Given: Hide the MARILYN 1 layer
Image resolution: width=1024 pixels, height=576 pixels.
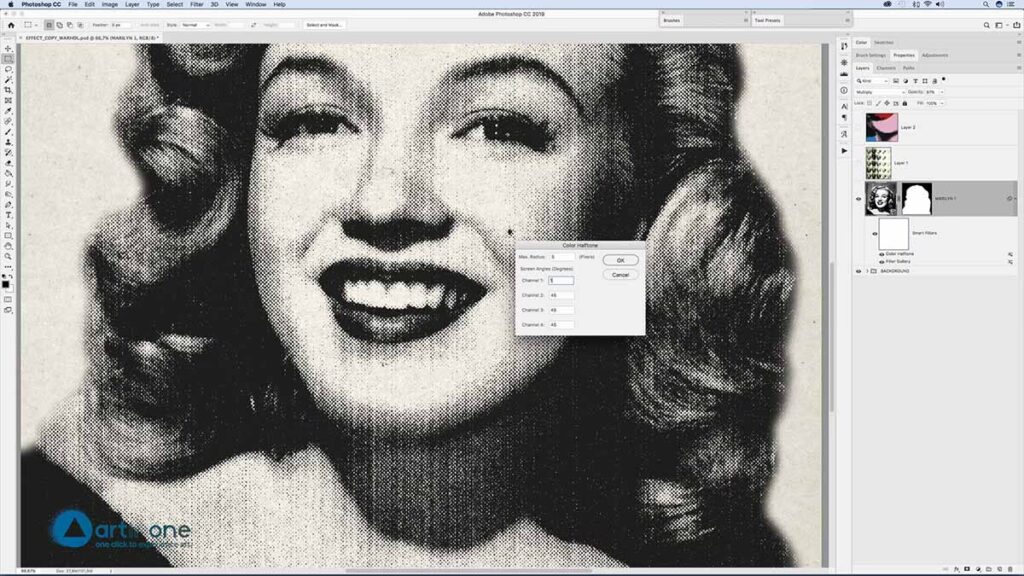Looking at the screenshot, I should 858,199.
